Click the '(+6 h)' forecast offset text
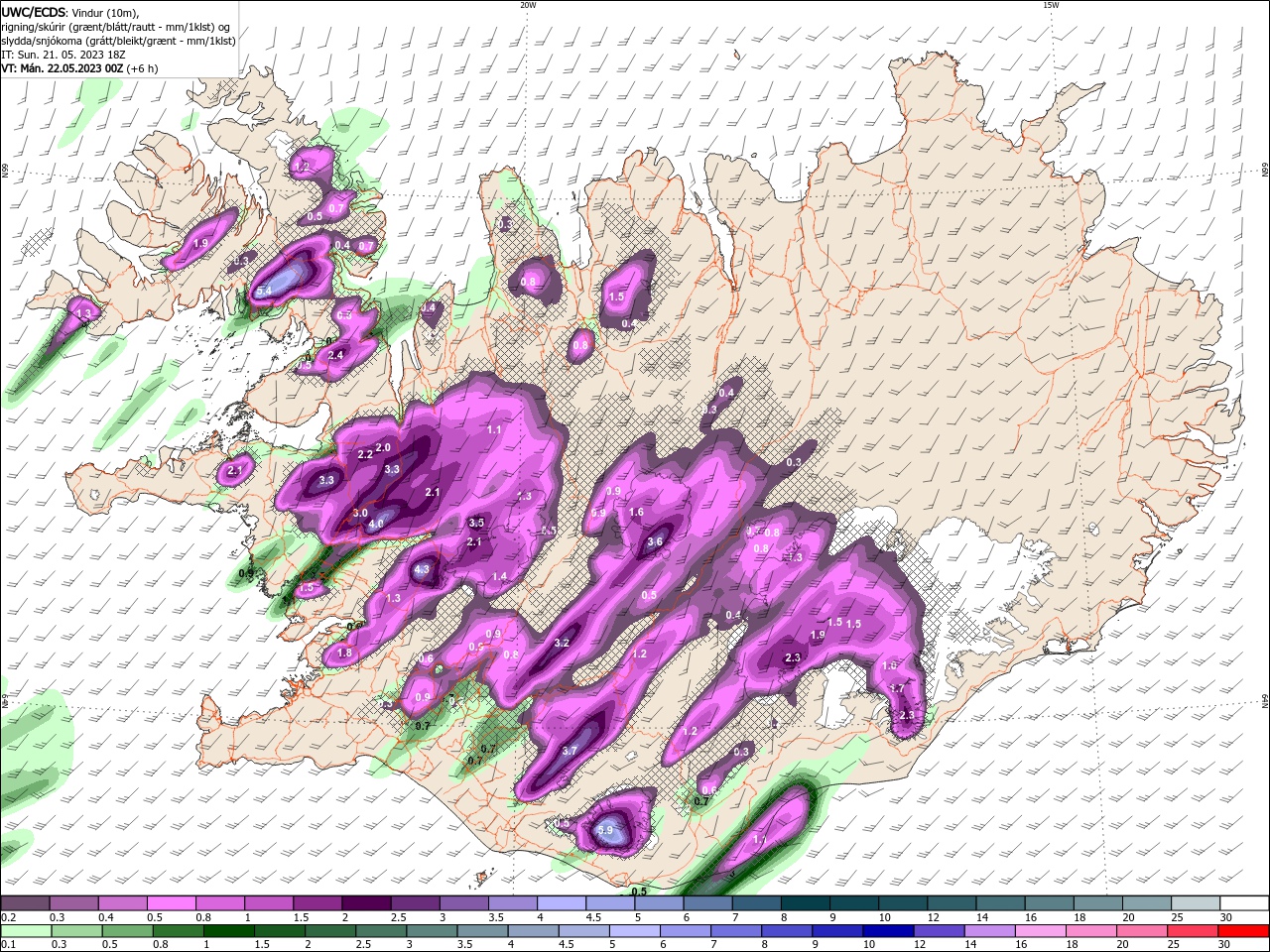Viewport: 1270px width, 952px height. (142, 68)
